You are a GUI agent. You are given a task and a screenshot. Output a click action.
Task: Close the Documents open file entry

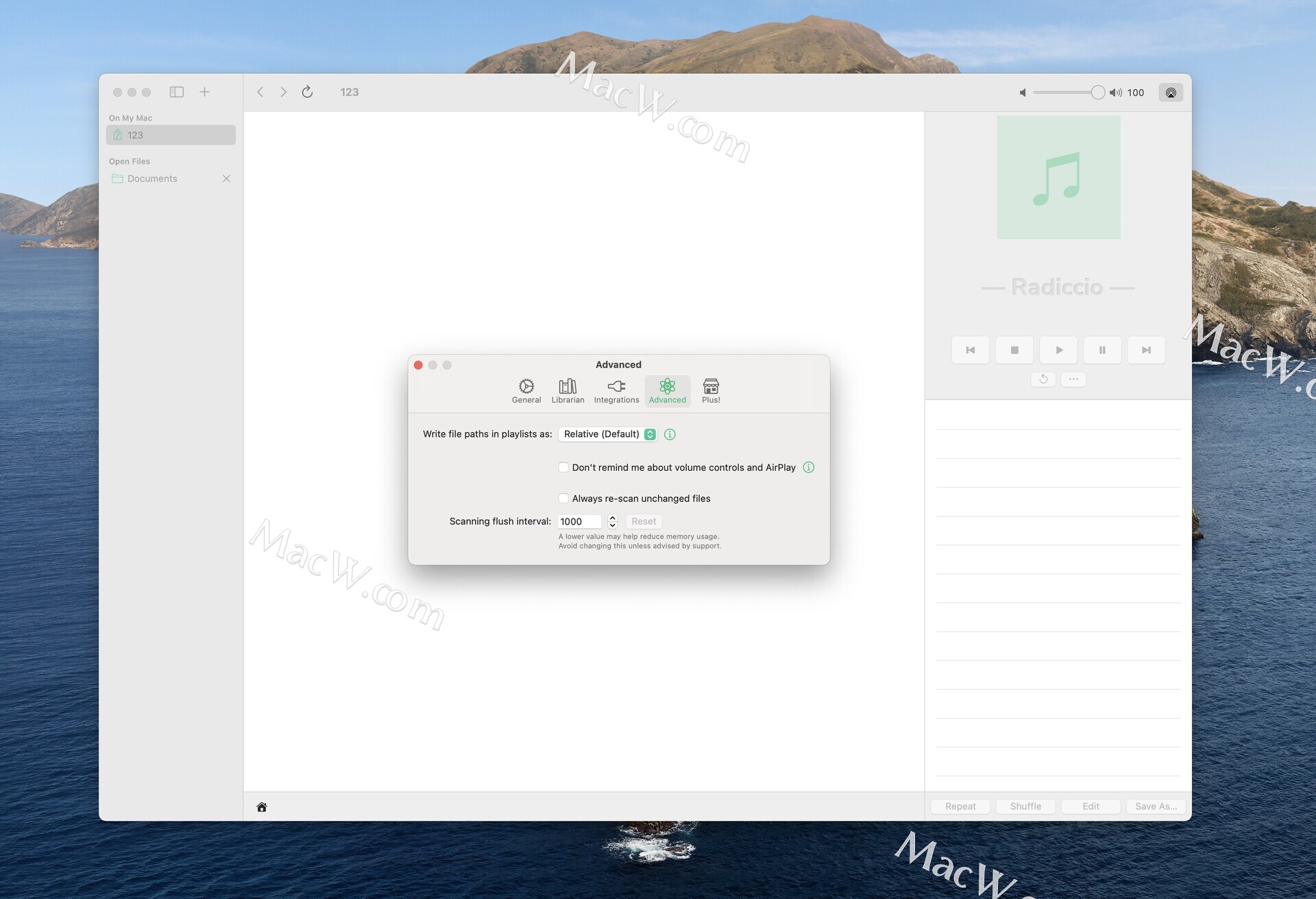226,178
